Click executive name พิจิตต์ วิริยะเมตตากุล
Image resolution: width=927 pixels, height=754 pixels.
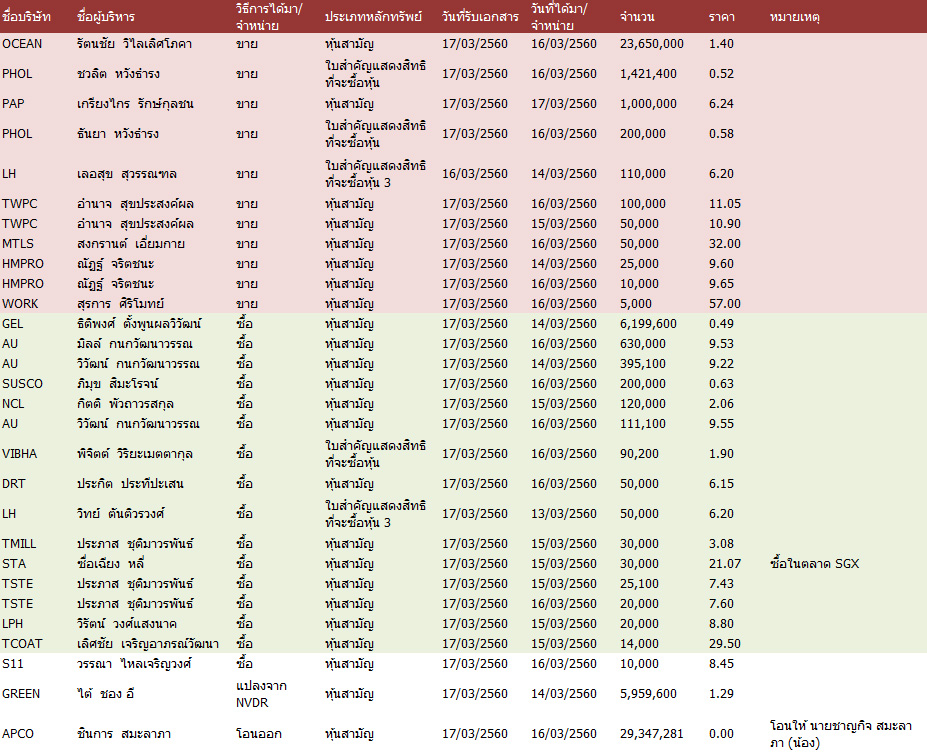(x=135, y=454)
